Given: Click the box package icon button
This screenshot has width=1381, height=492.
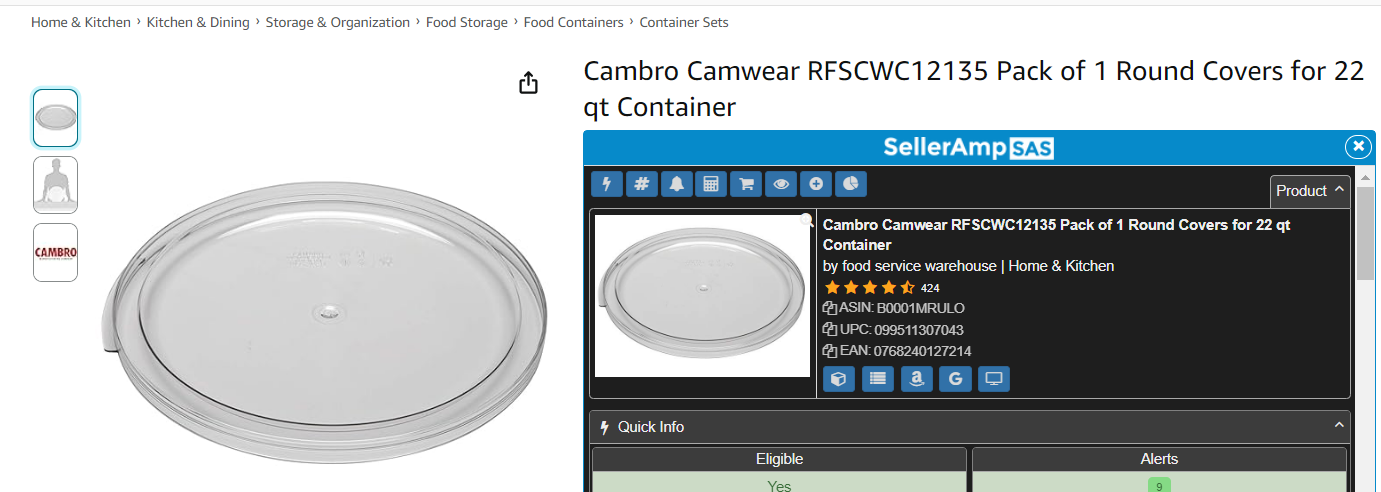Looking at the screenshot, I should coord(839,379).
